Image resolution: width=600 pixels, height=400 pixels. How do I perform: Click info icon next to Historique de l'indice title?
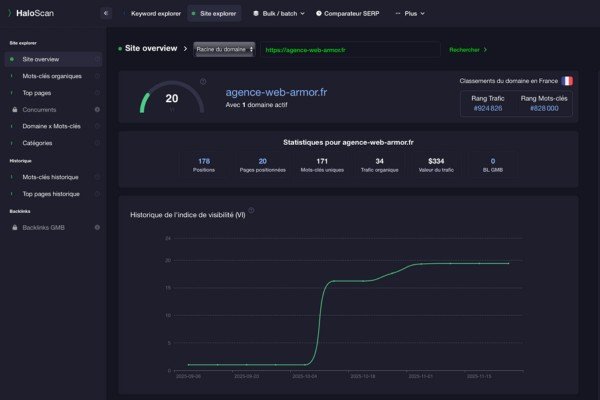pos(251,211)
